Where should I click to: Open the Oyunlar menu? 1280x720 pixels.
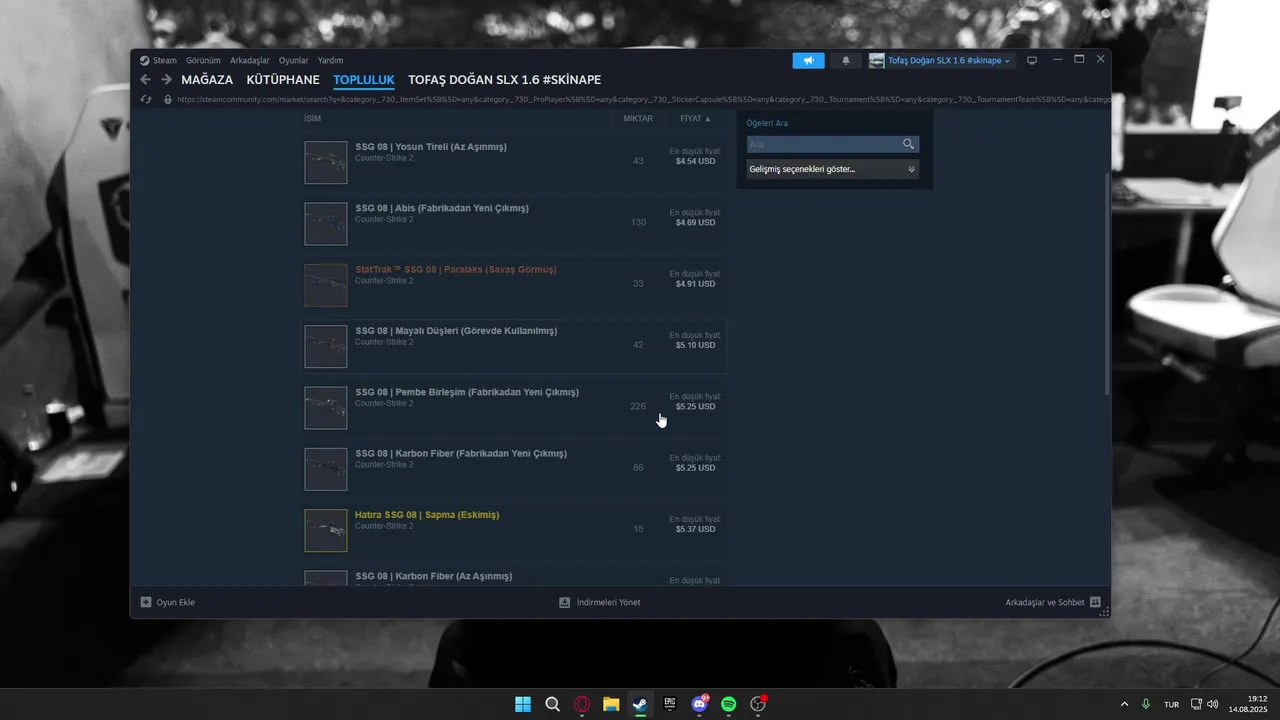tap(294, 60)
